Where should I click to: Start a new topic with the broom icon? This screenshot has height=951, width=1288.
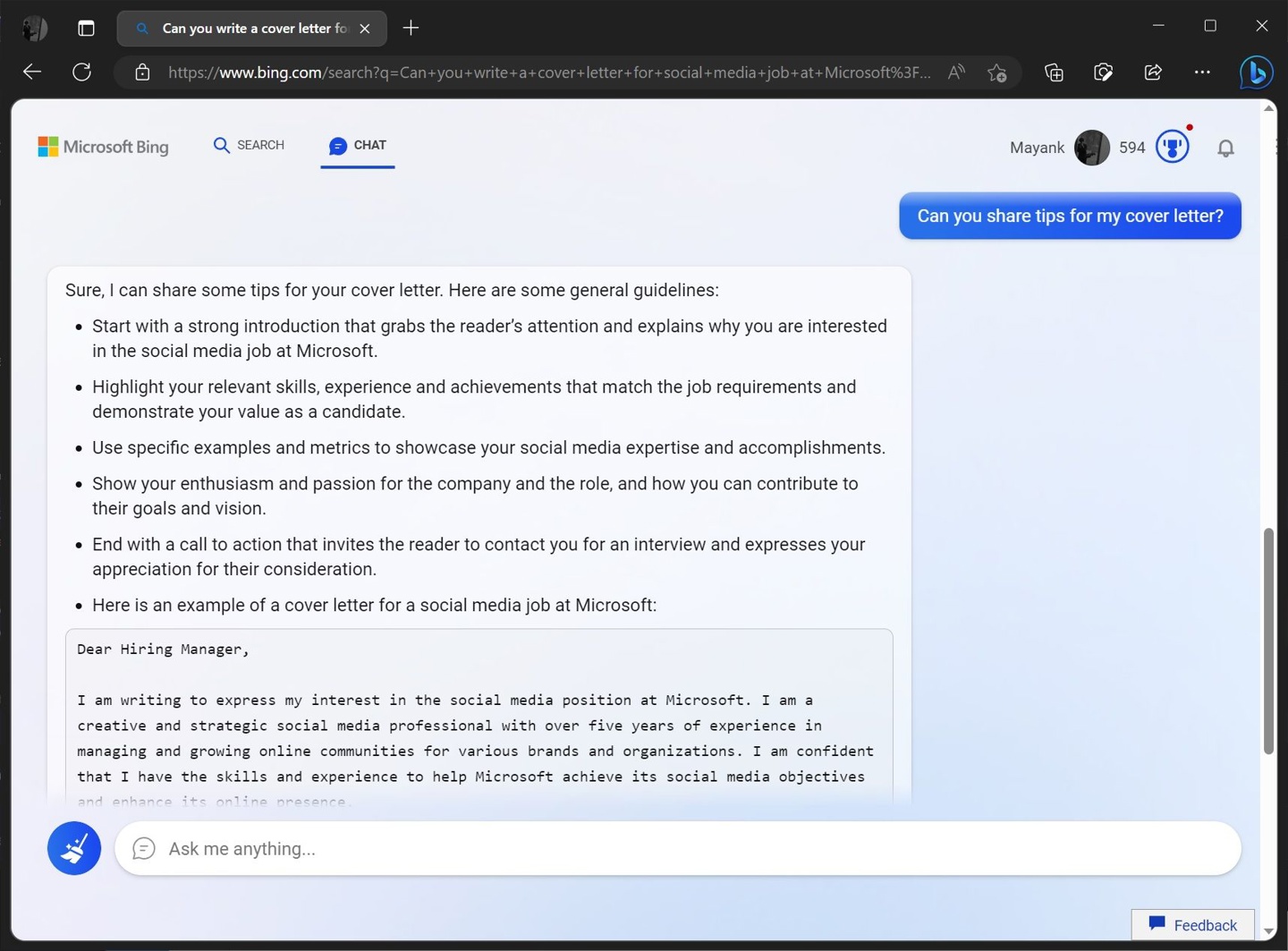74,848
